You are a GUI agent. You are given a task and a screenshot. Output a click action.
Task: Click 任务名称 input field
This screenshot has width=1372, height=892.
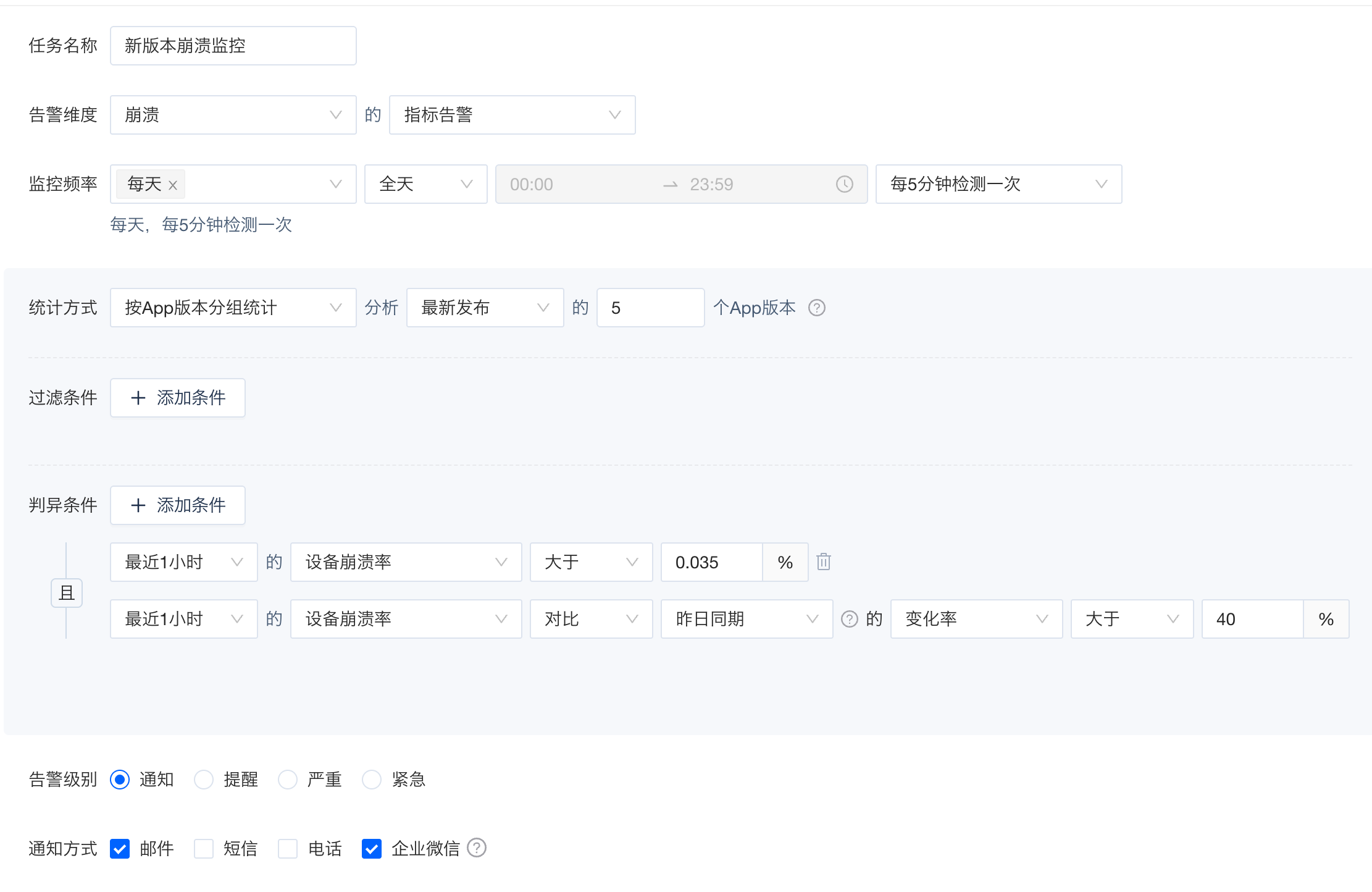233,46
